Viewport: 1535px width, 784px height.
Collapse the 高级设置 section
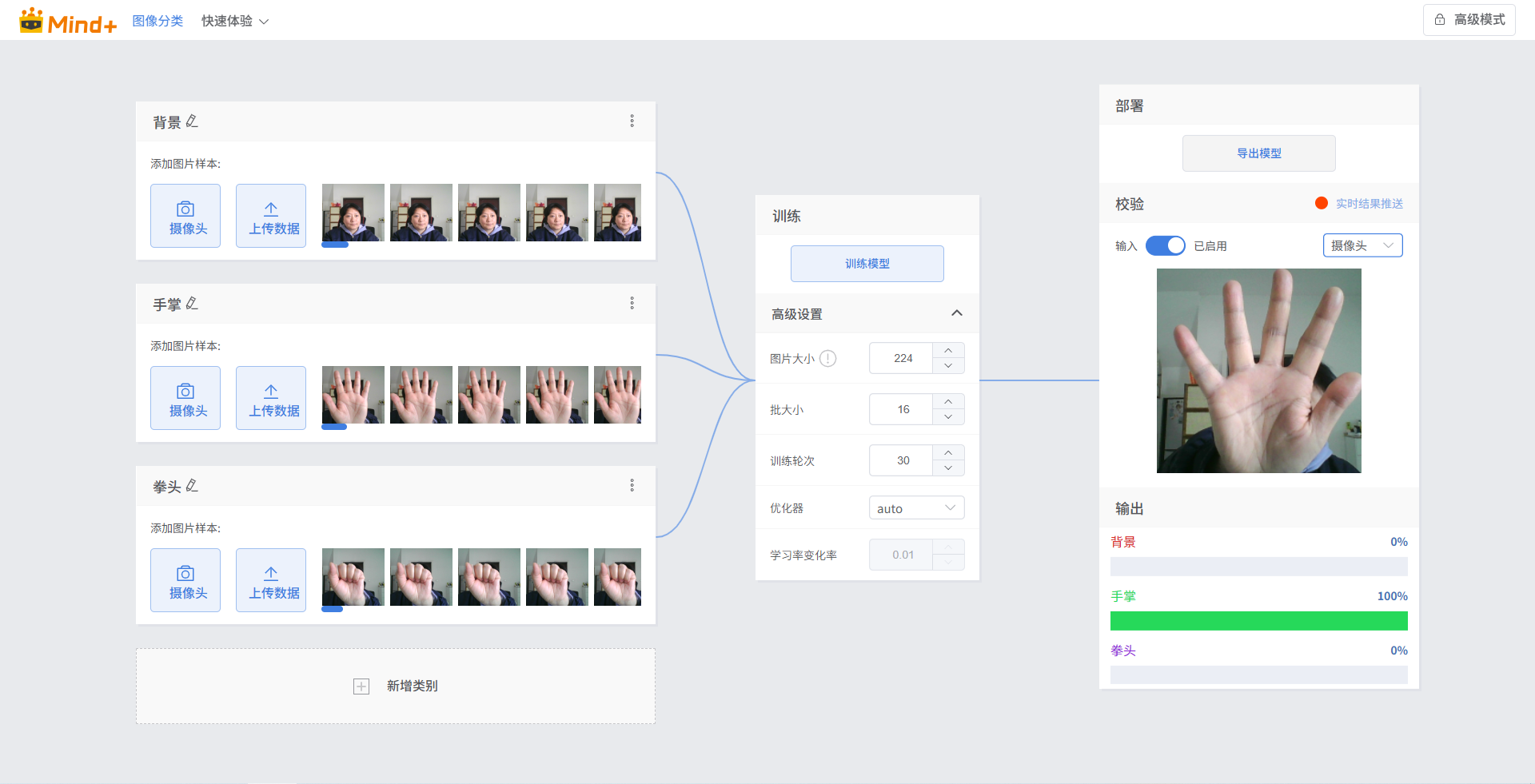click(x=956, y=313)
